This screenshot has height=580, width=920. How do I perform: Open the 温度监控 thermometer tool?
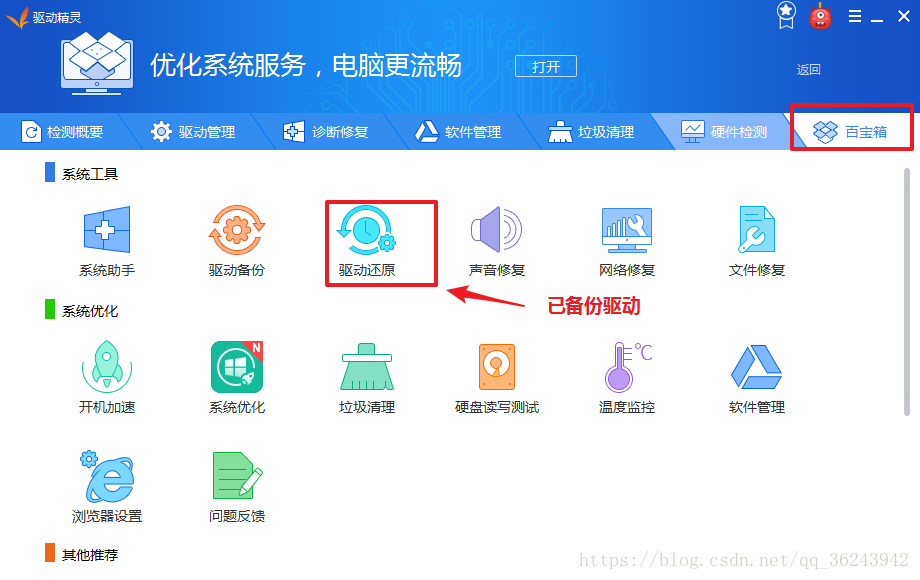pos(627,367)
